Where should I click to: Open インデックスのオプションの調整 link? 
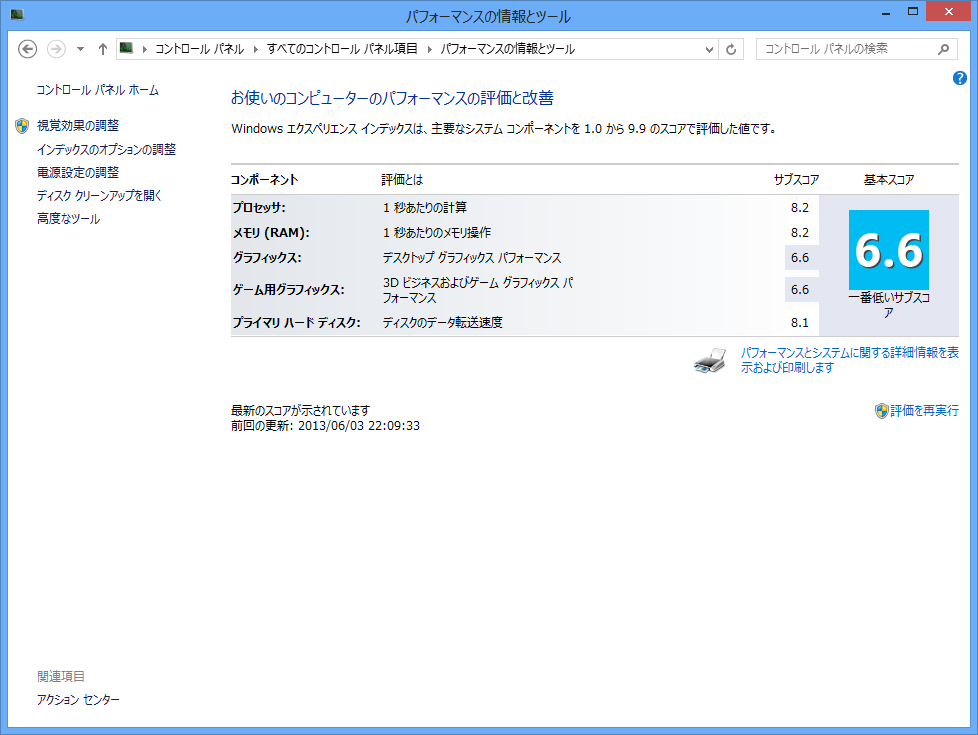(x=107, y=149)
